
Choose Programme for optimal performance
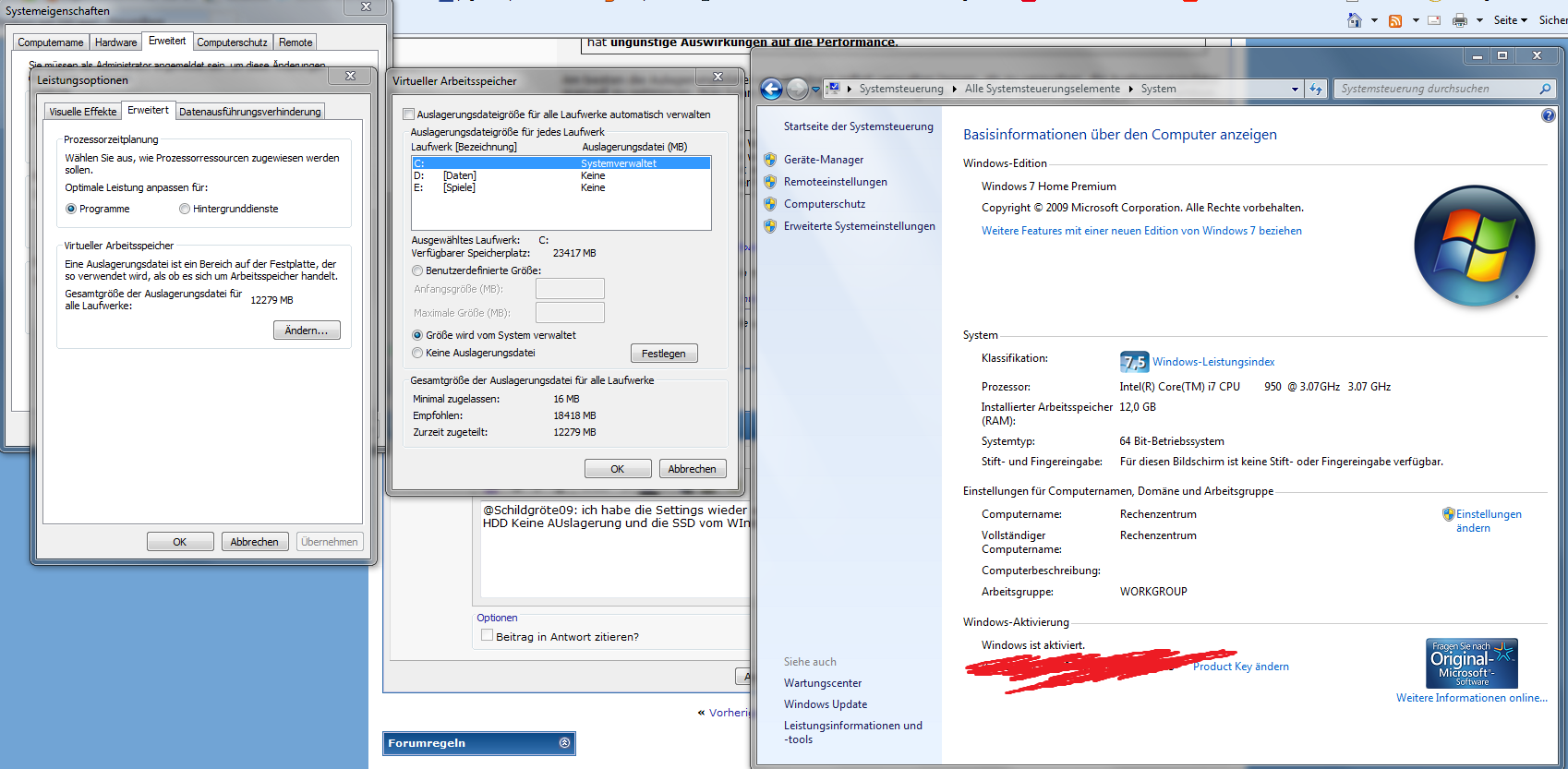[x=71, y=209]
